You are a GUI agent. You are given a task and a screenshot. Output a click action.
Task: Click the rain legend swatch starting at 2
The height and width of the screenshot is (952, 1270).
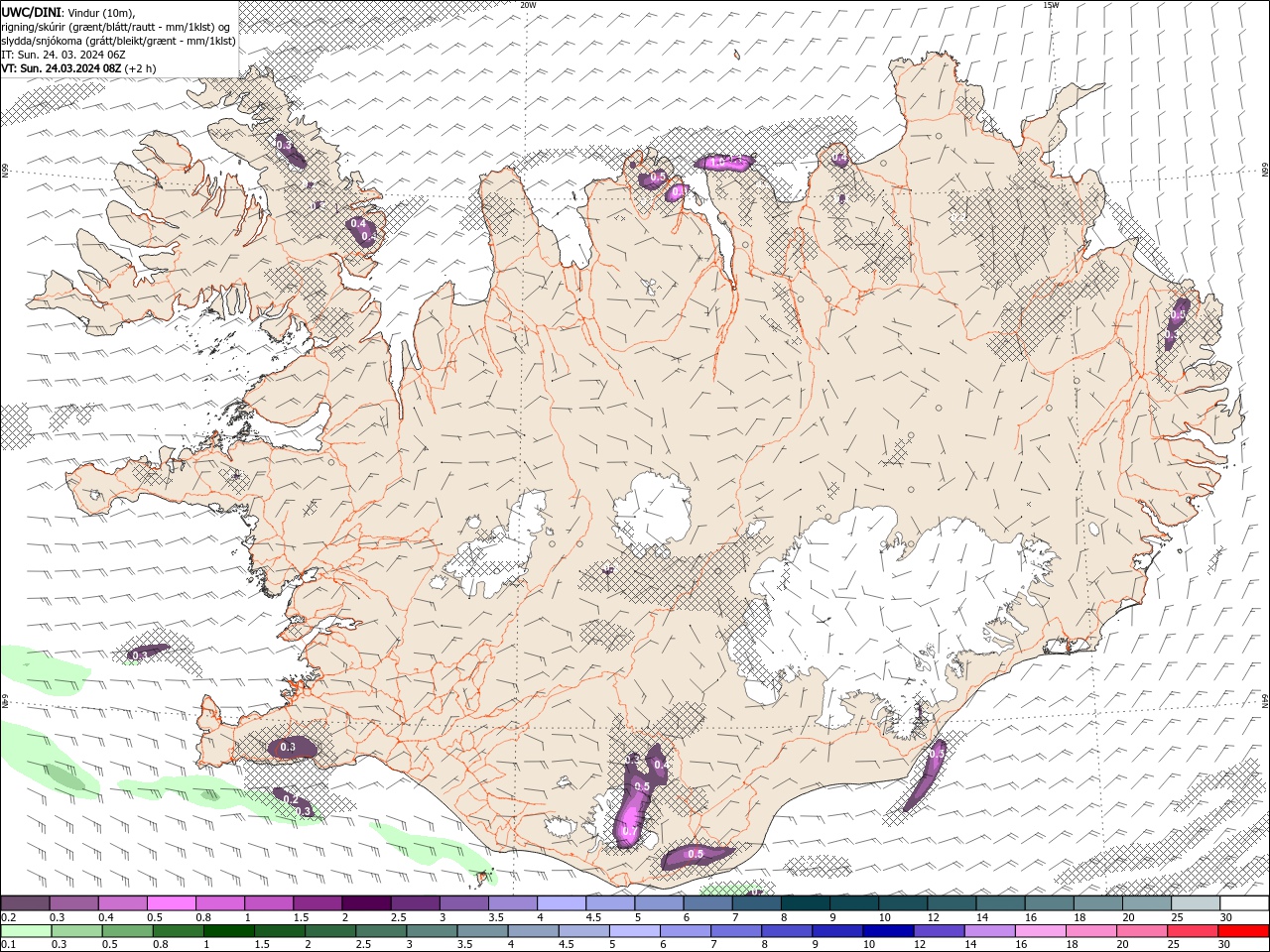coord(329,931)
